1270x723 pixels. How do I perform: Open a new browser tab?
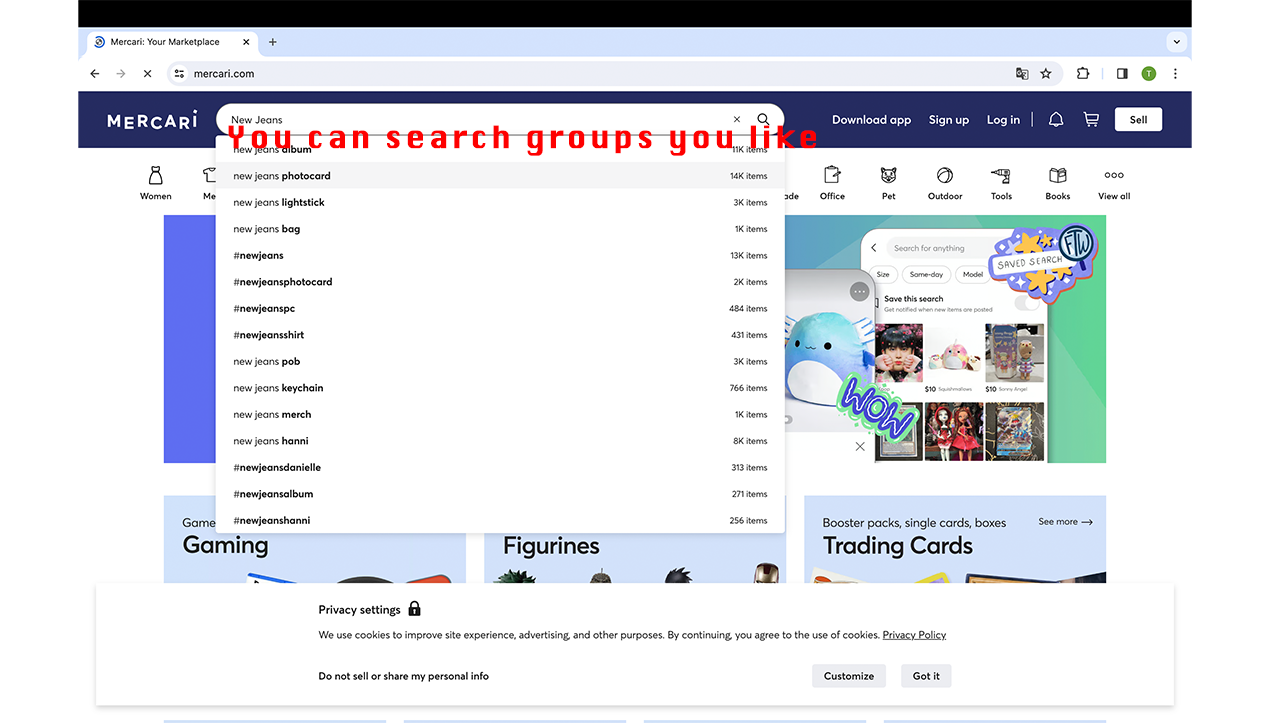(273, 42)
